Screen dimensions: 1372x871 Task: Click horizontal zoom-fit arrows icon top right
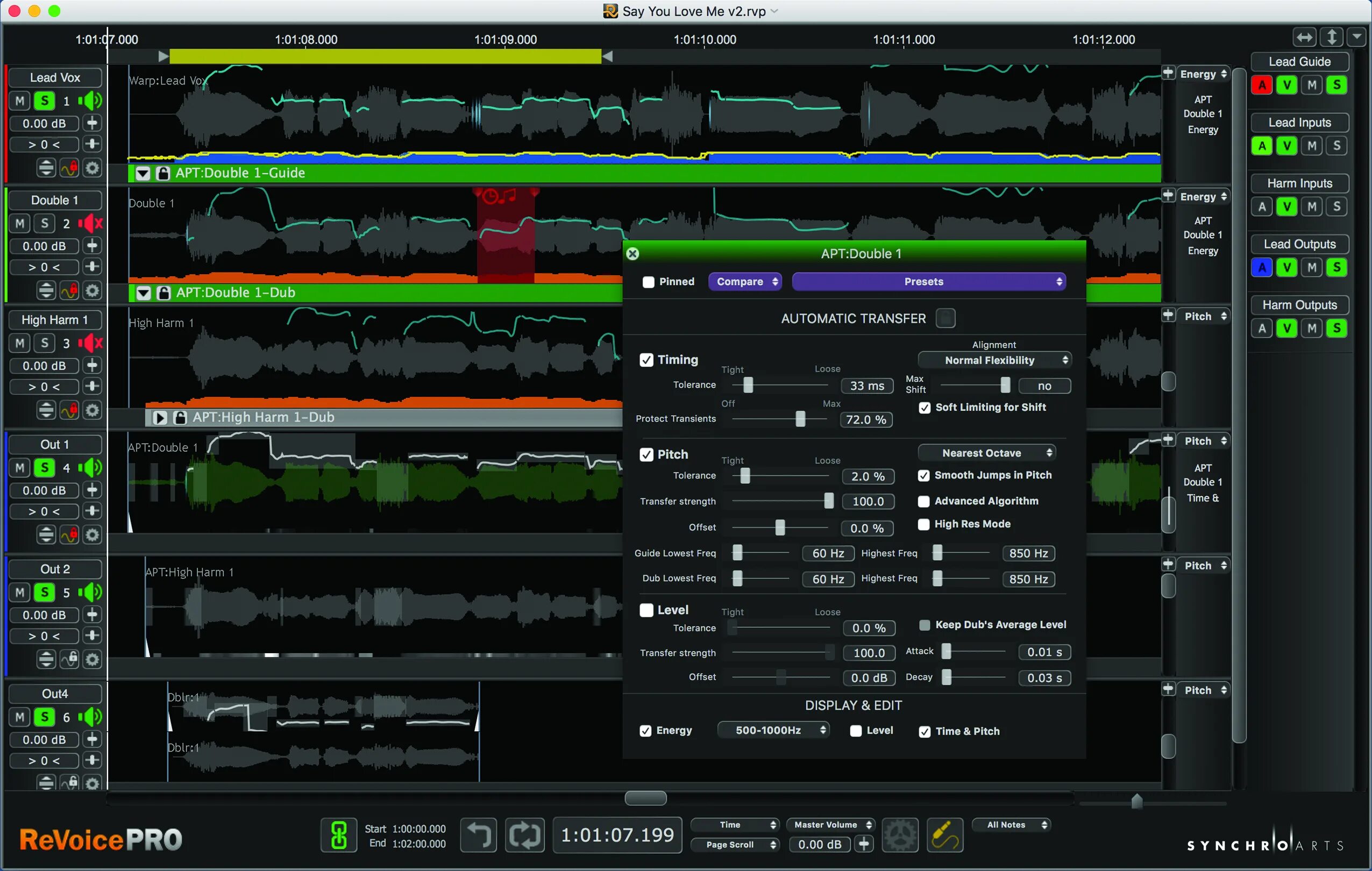[x=1304, y=38]
